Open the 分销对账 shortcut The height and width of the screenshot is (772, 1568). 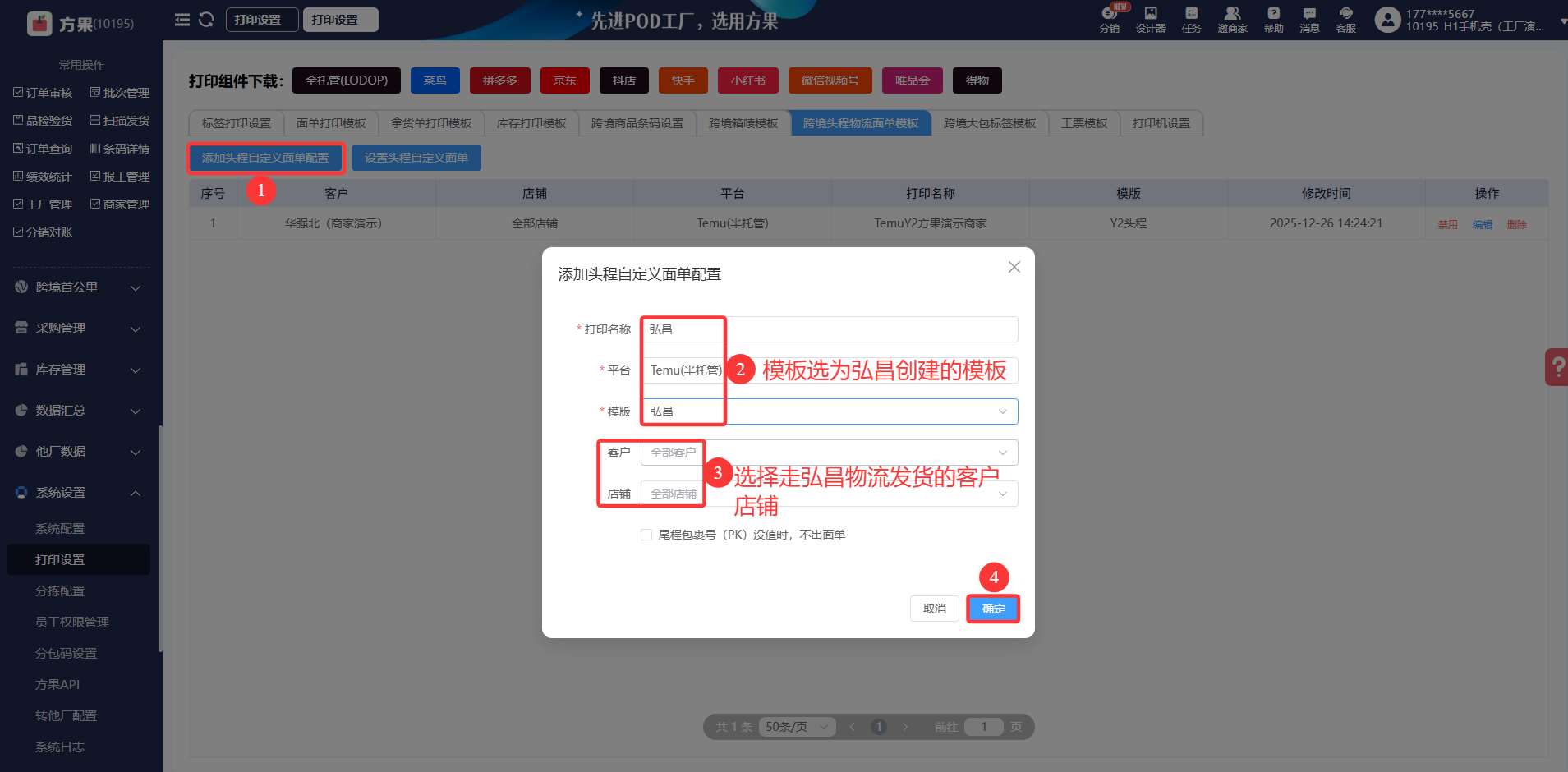[43, 232]
